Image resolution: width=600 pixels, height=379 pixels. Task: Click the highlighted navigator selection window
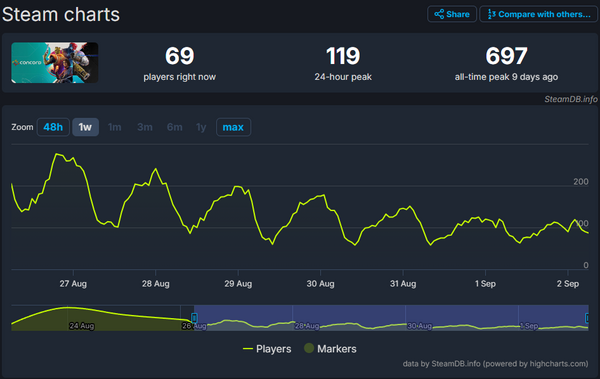click(391, 318)
